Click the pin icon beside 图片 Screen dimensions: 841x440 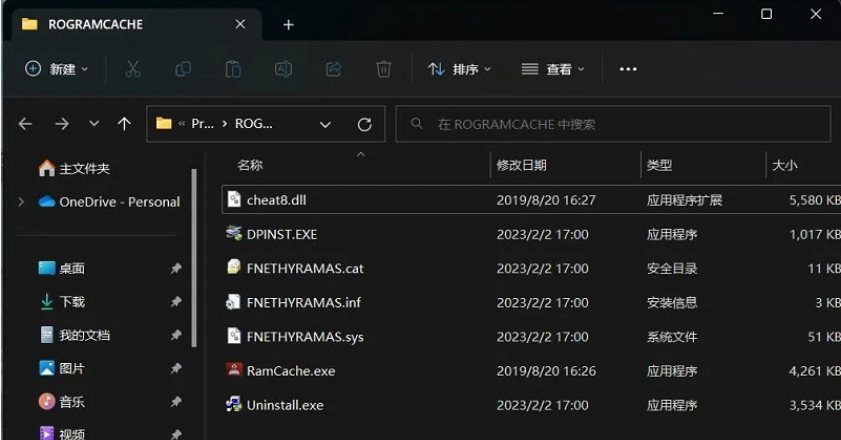tap(176, 369)
